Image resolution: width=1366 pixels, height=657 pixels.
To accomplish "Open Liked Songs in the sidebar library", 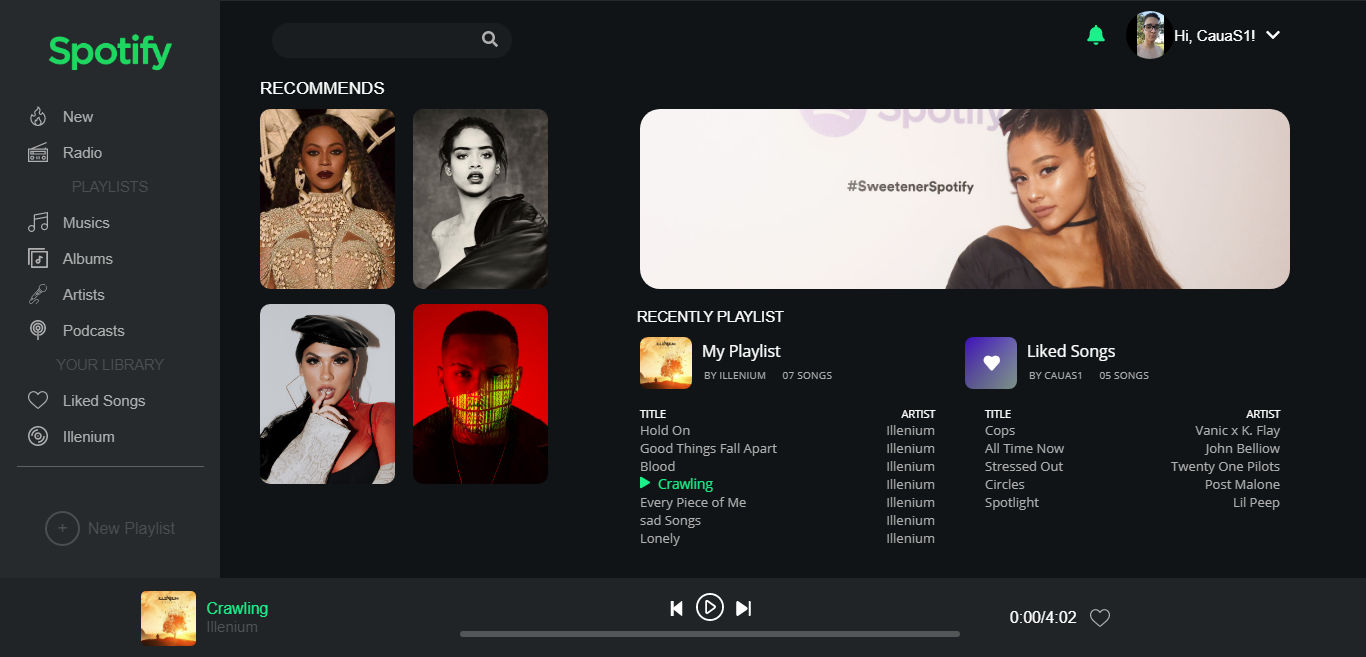I will [x=104, y=401].
